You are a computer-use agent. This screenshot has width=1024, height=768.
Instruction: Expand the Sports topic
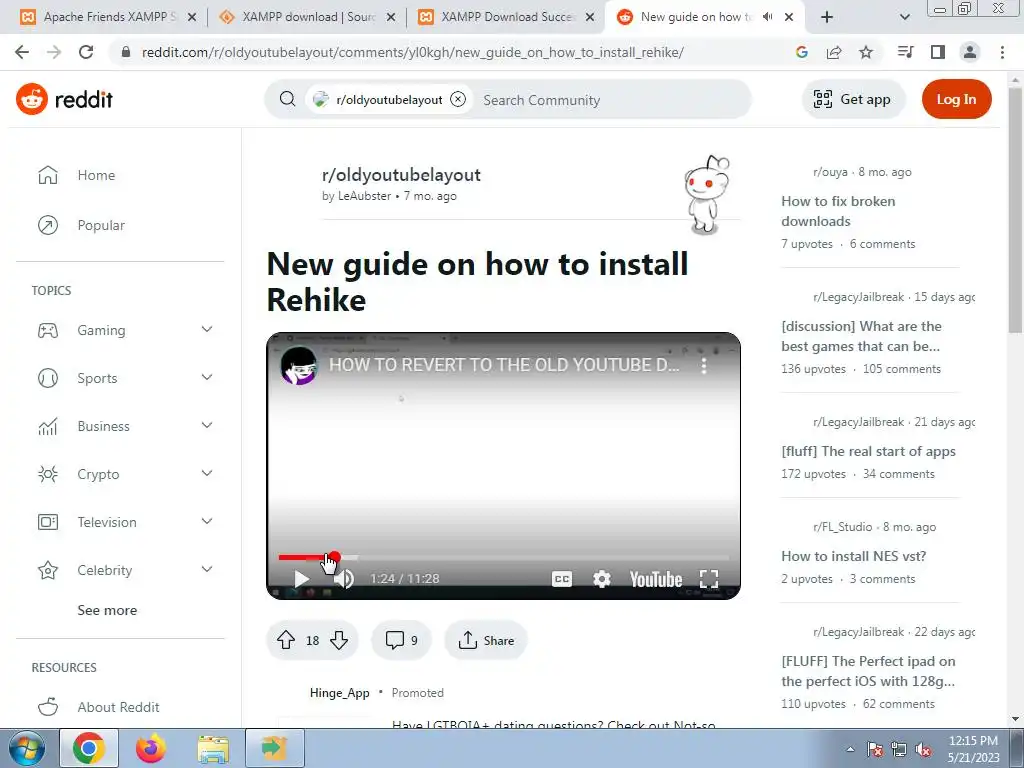click(x=207, y=377)
